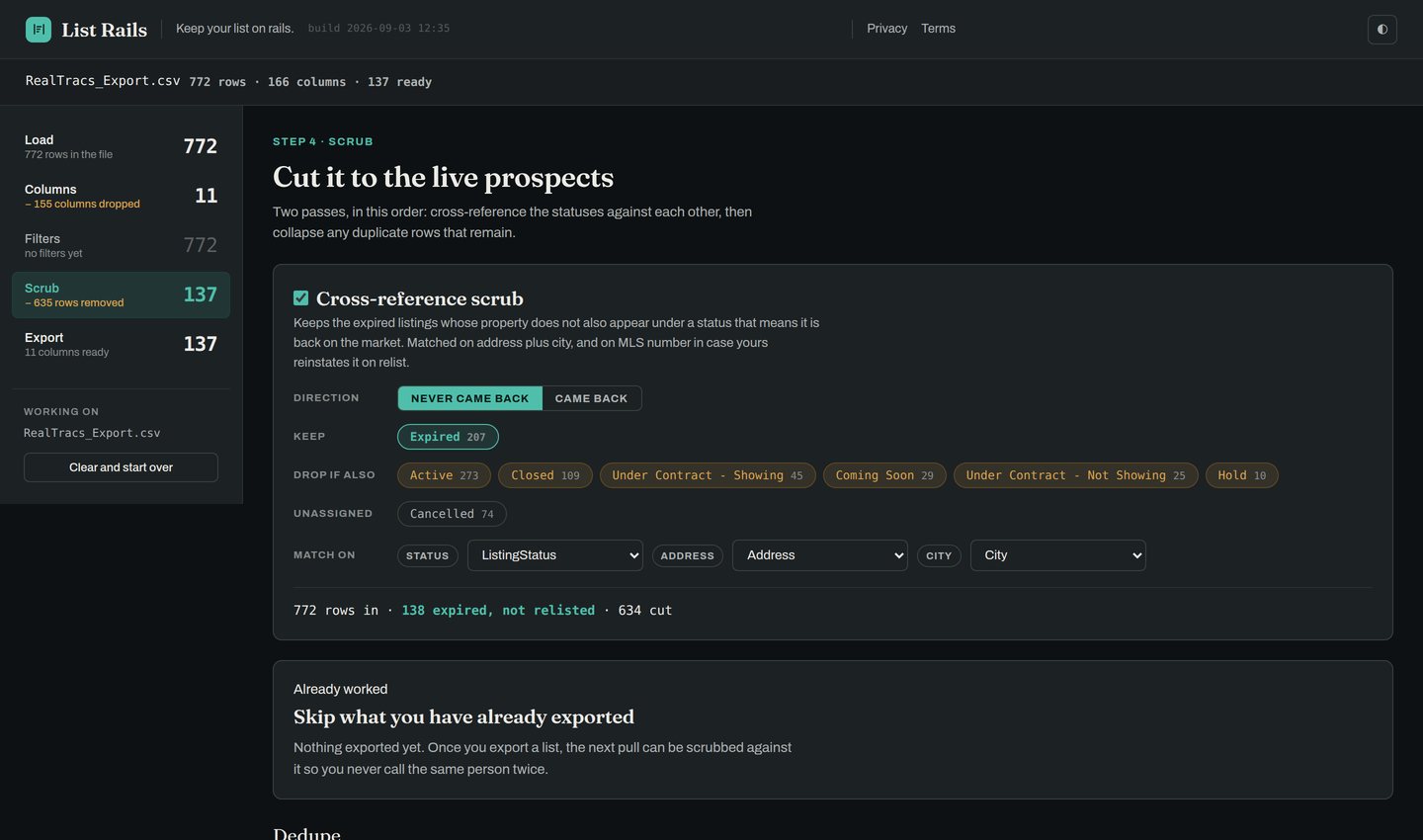The image size is (1423, 840).
Task: Click the 'STEP 4 · SCRUB' label
Action: 323,141
